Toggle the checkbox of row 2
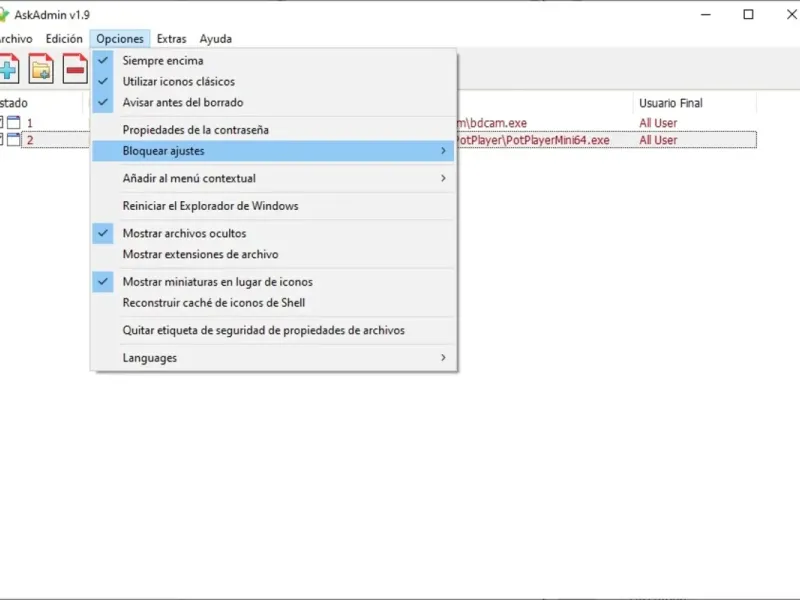This screenshot has height=600, width=800. pos(2,140)
